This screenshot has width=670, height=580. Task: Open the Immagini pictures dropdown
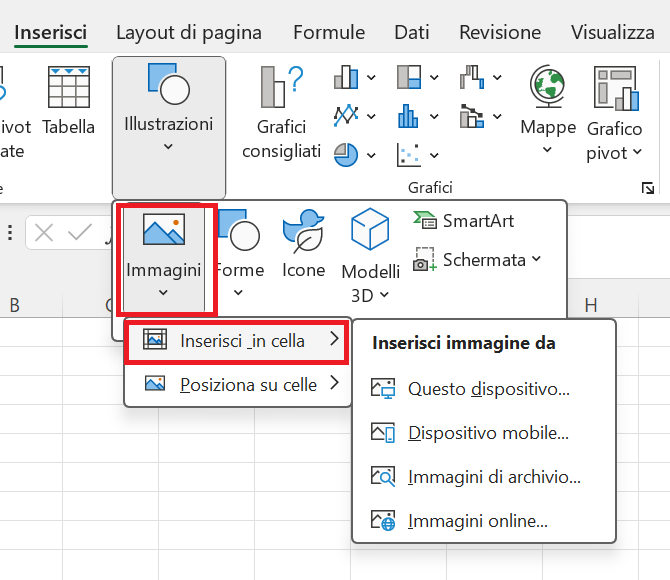(x=163, y=259)
